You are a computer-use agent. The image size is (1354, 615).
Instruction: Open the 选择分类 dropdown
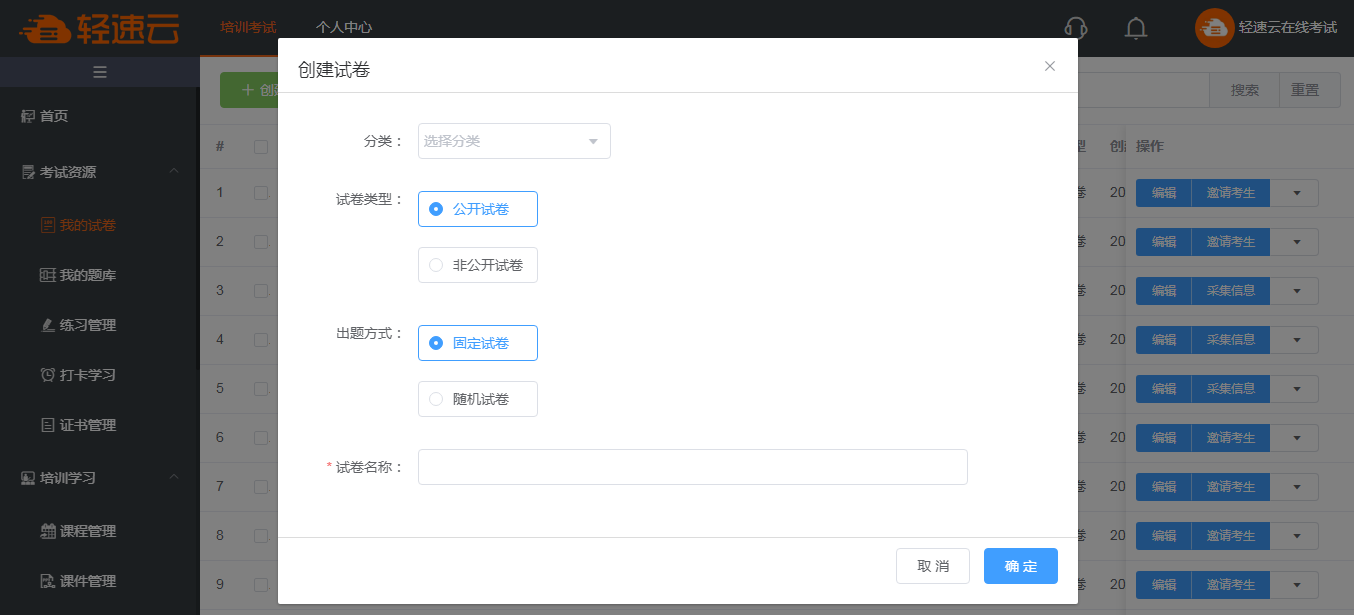tap(514, 141)
